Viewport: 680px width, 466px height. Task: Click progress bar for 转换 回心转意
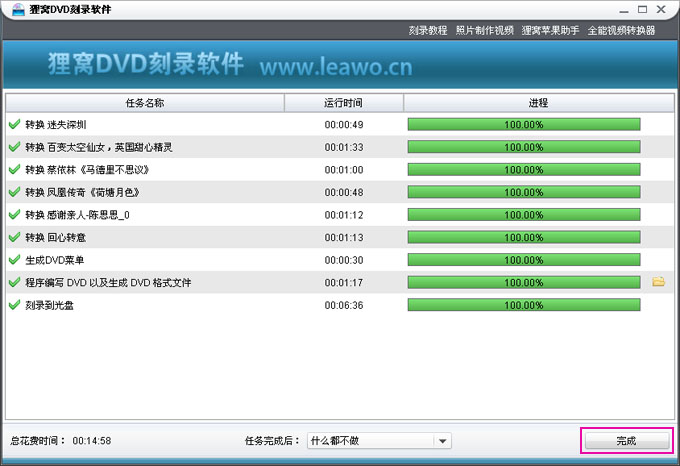click(524, 237)
